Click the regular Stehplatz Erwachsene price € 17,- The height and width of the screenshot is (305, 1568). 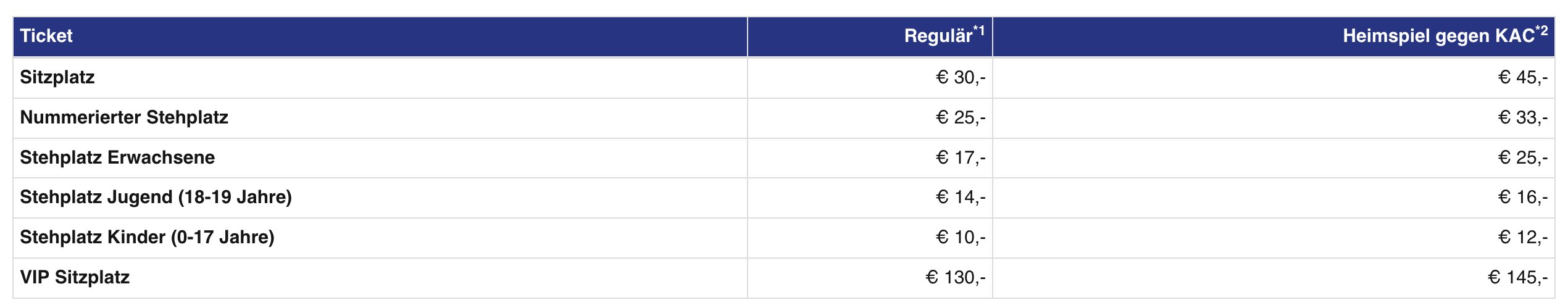tap(961, 157)
